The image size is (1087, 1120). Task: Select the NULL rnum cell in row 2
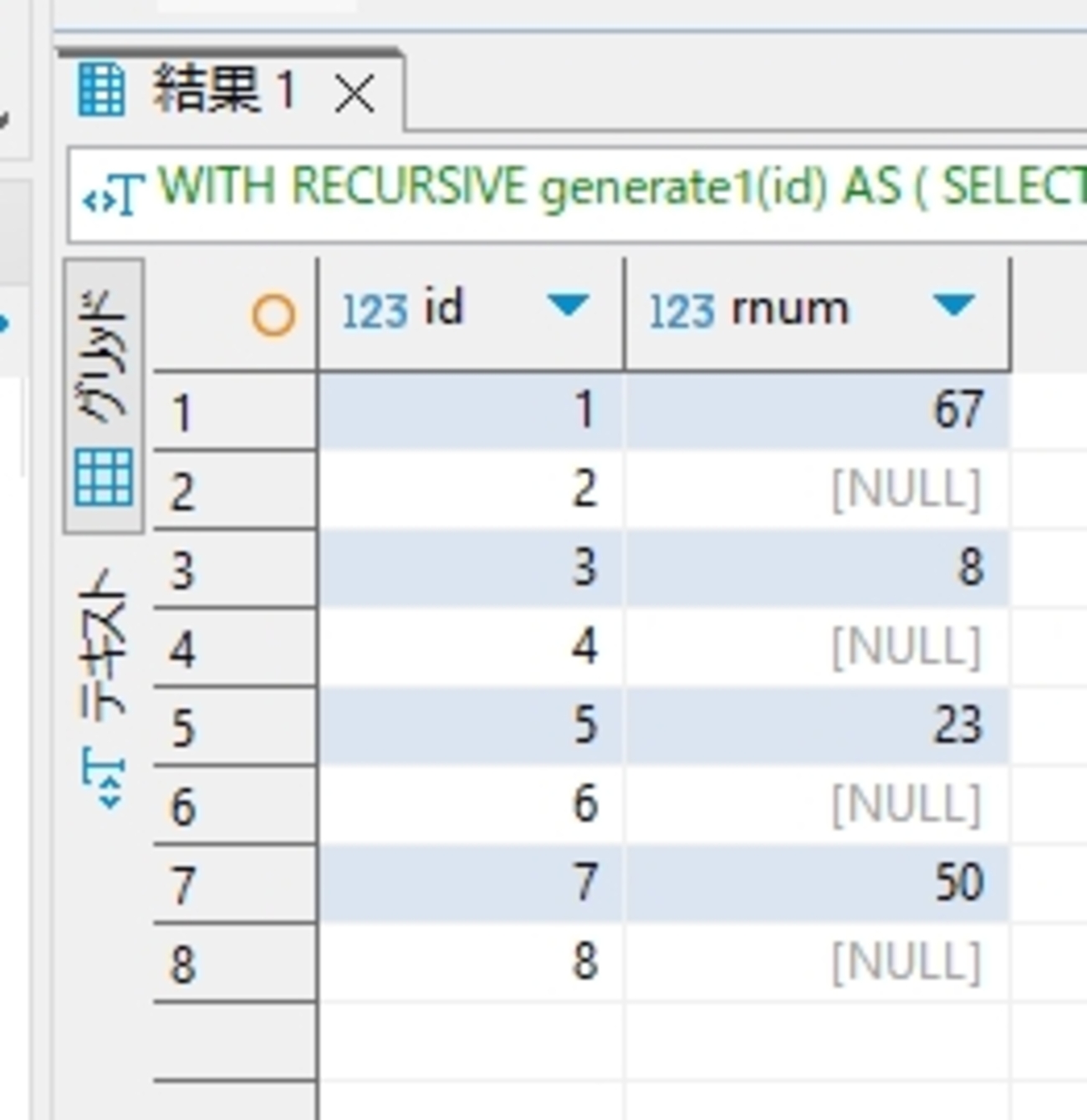click(x=816, y=489)
